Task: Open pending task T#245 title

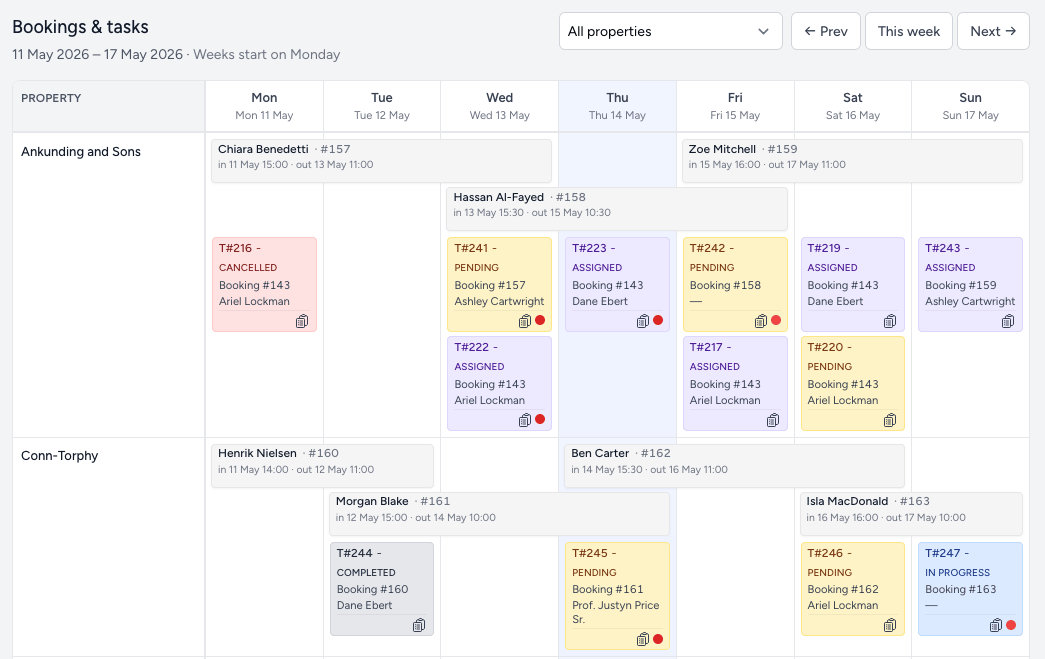Action: click(594, 553)
